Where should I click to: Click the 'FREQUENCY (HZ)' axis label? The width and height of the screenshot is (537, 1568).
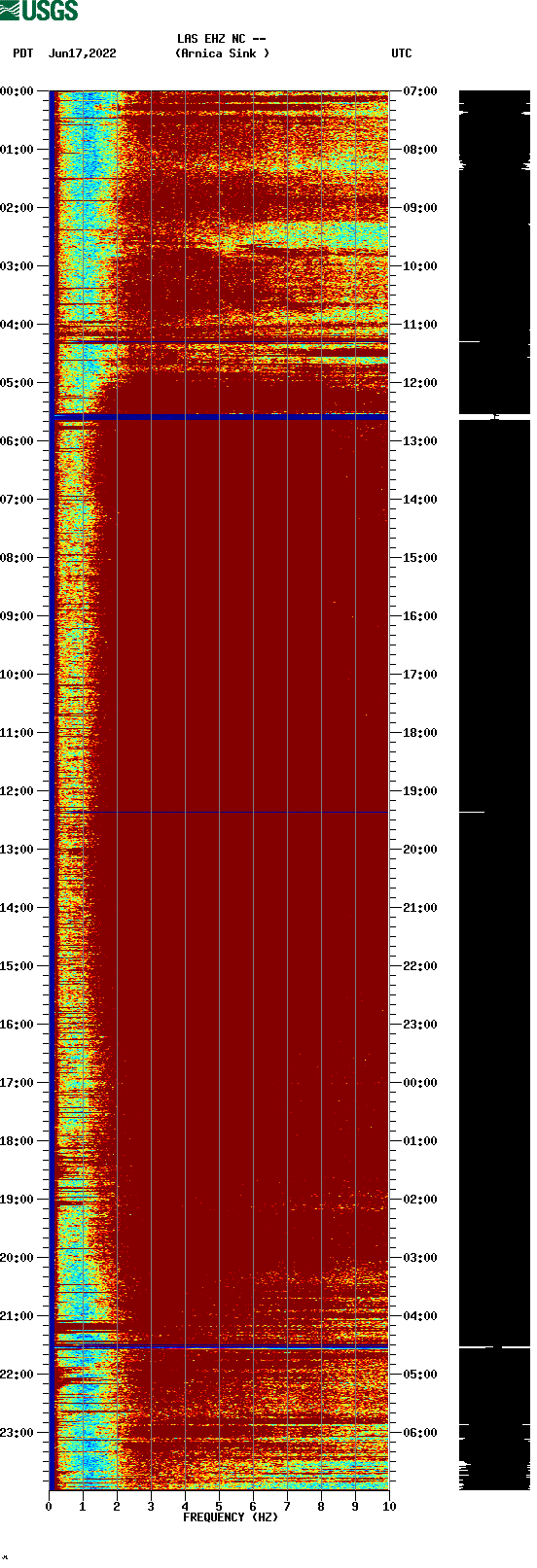231,1516
